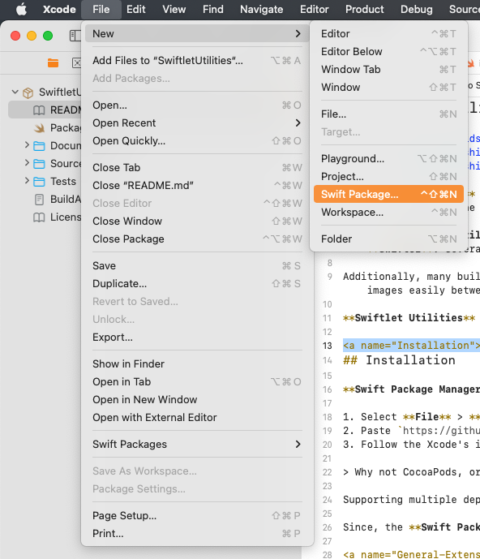Viewport: 480px width, 559px height.
Task: Open the source control navigator icon
Action: pos(76,63)
